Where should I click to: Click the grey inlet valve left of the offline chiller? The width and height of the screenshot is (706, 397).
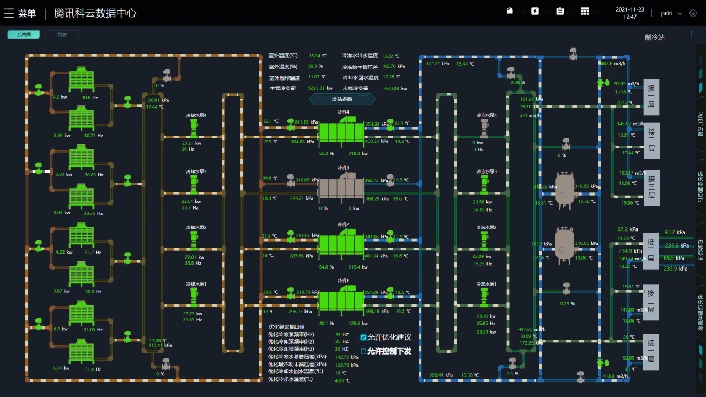pyautogui.click(x=291, y=180)
